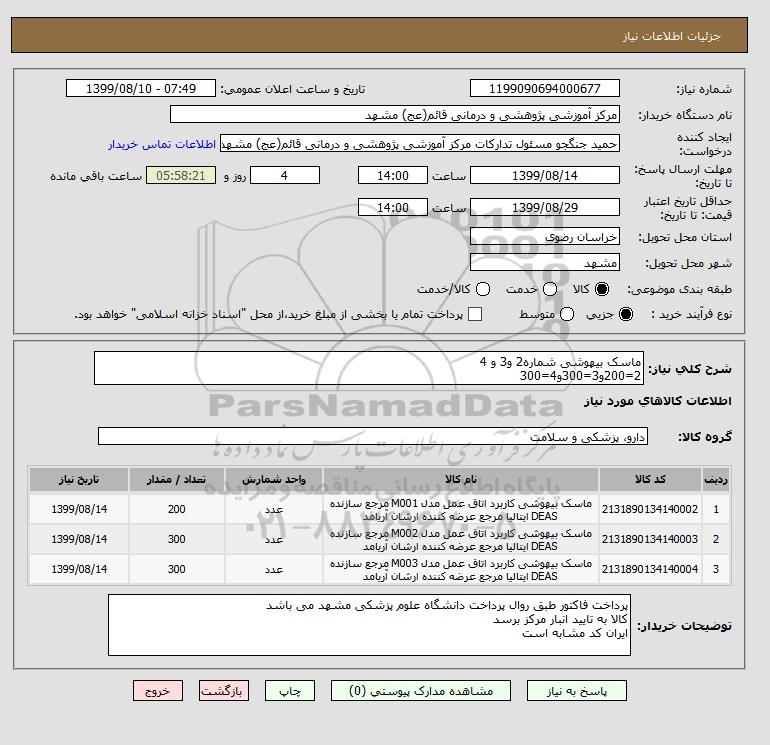Click the response deadline hour 14:00 field
Screen dimensions: 770x745
point(393,175)
